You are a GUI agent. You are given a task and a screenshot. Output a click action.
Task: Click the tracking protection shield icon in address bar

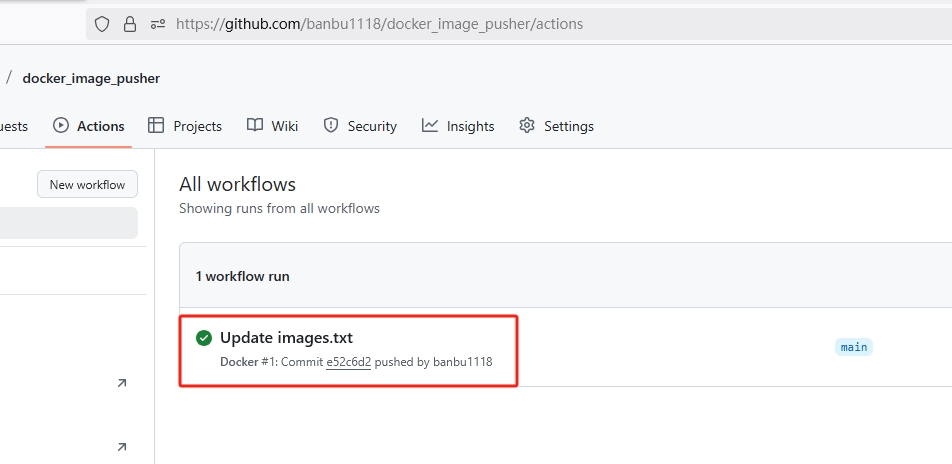tap(102, 23)
